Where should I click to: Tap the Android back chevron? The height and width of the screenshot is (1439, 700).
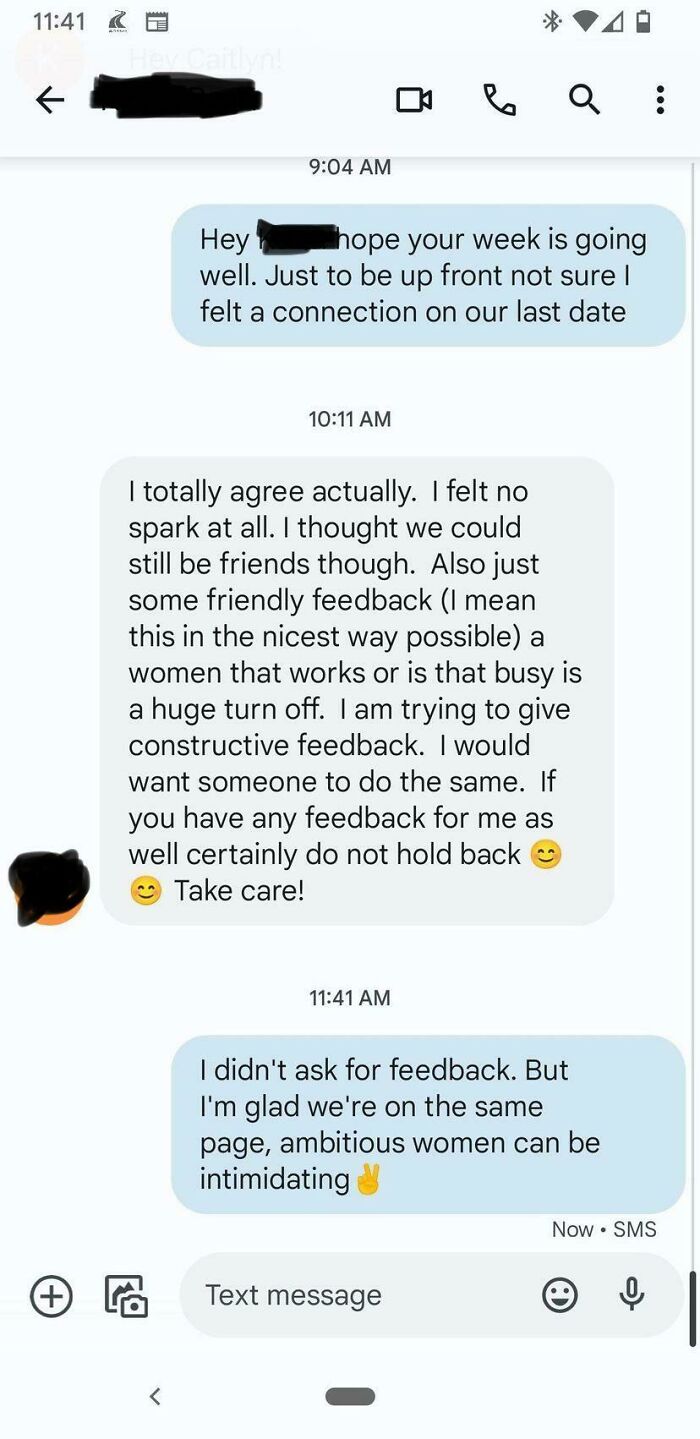155,1396
